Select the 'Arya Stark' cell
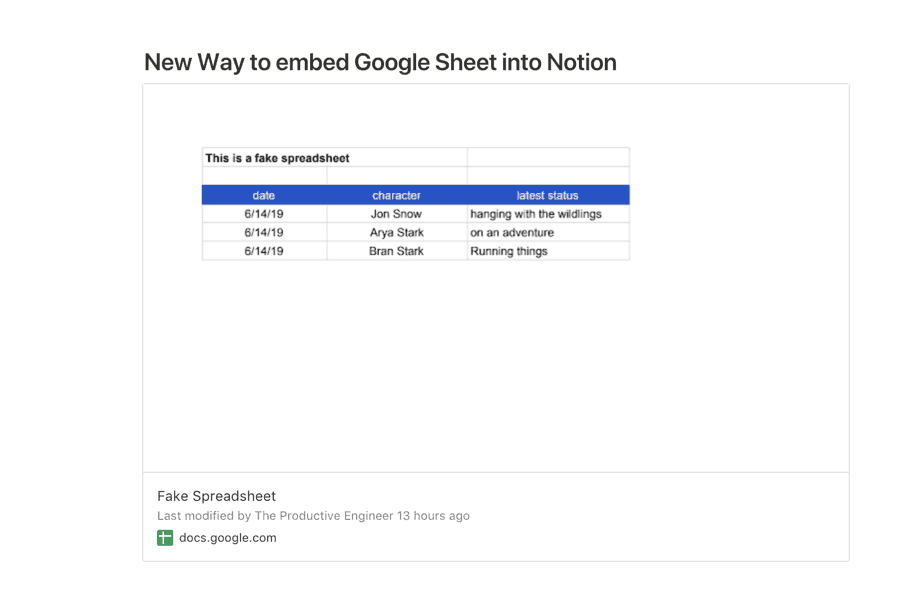 click(396, 232)
